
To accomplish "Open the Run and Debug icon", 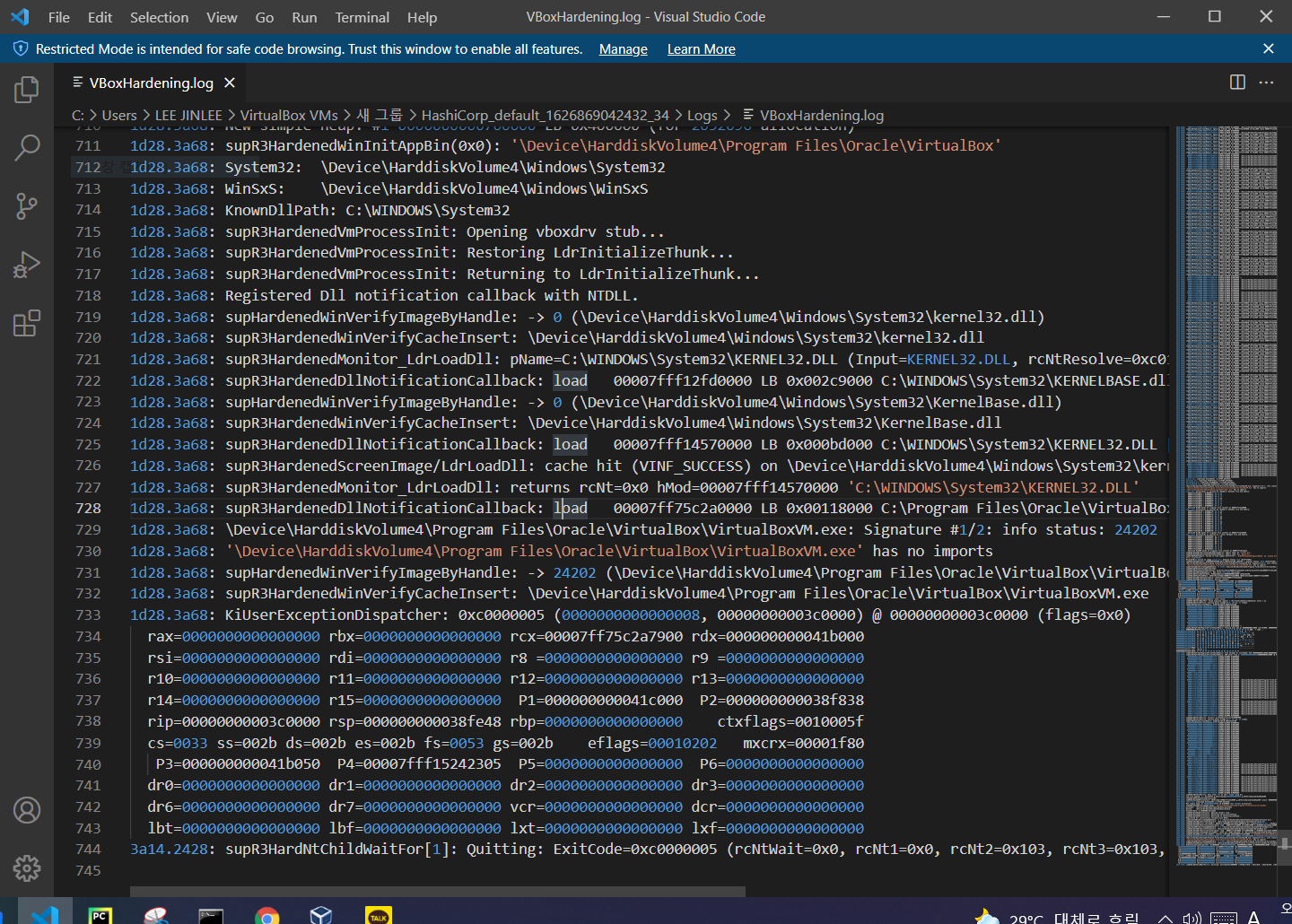I will [x=27, y=264].
